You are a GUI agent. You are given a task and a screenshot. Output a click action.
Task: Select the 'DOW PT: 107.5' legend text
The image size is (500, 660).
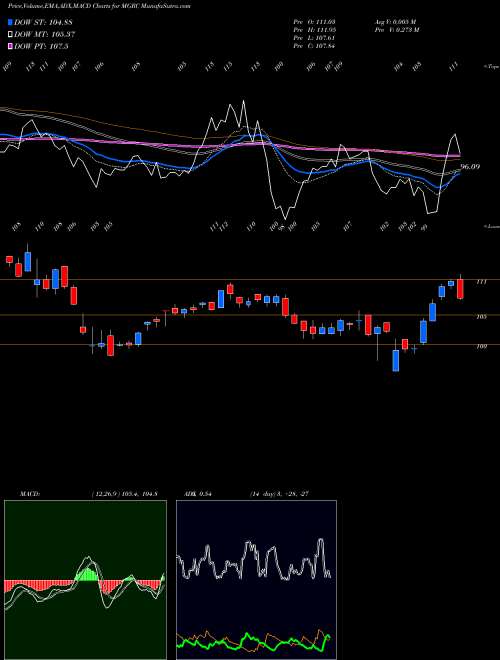tap(41, 46)
